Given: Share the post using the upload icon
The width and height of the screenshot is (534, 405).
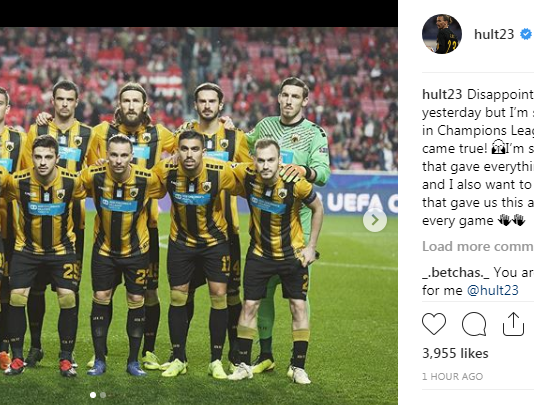Looking at the screenshot, I should [x=513, y=324].
